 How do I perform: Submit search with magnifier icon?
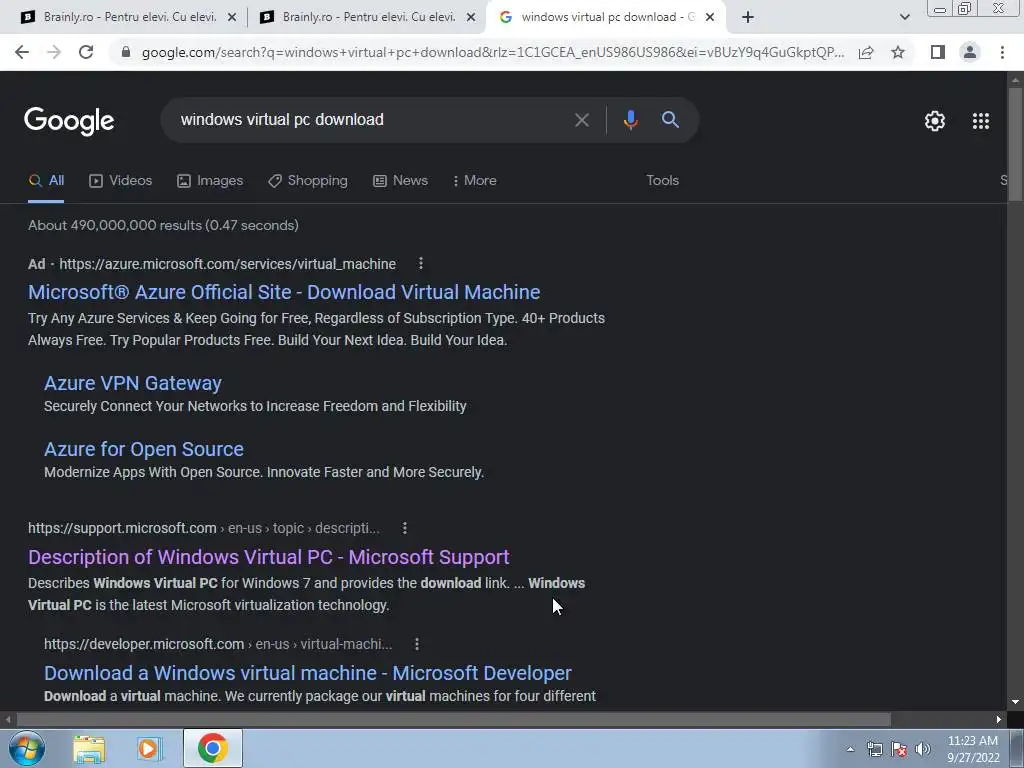pyautogui.click(x=670, y=120)
